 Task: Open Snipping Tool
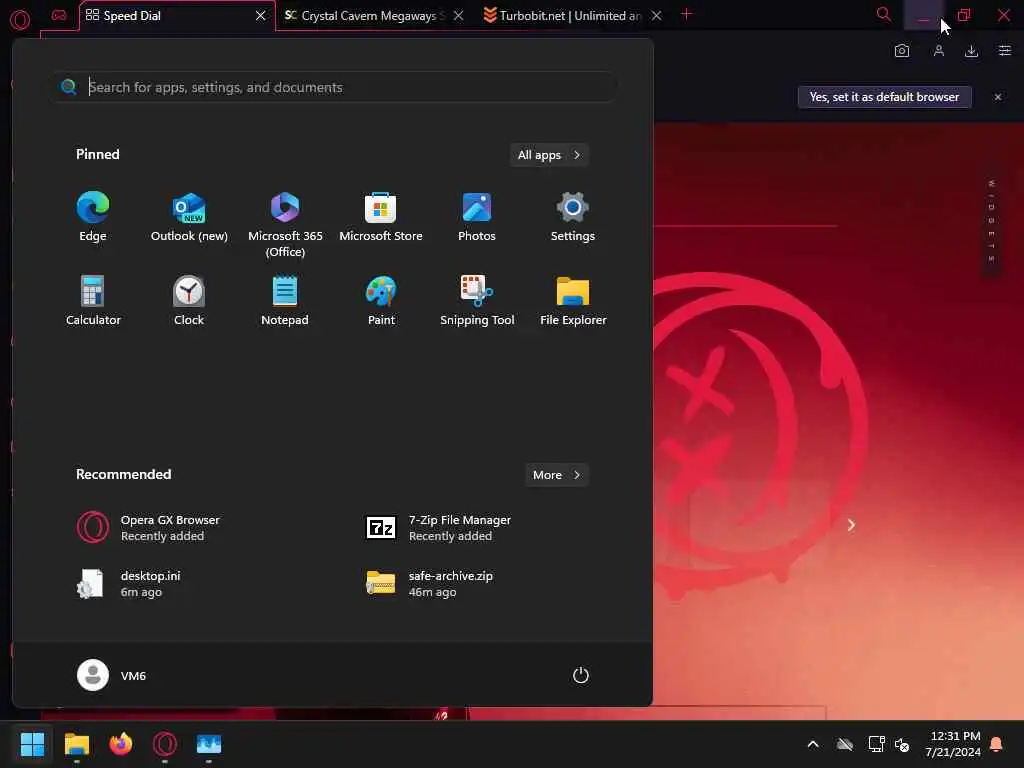477,301
